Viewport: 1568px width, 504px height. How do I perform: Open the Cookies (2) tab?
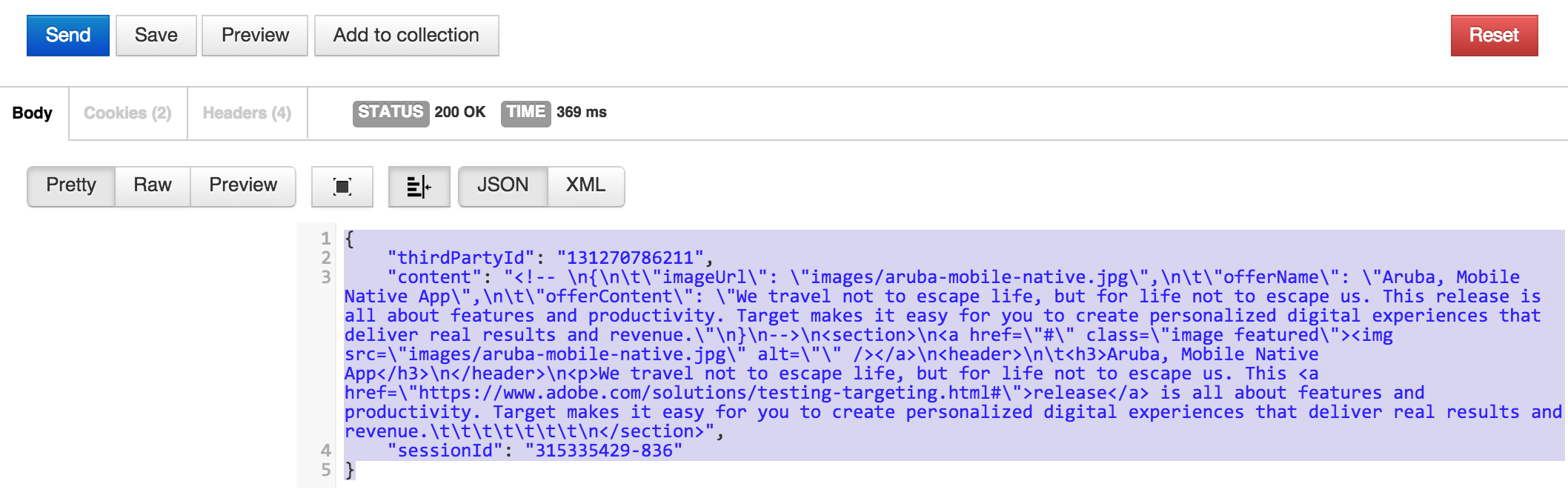(127, 113)
